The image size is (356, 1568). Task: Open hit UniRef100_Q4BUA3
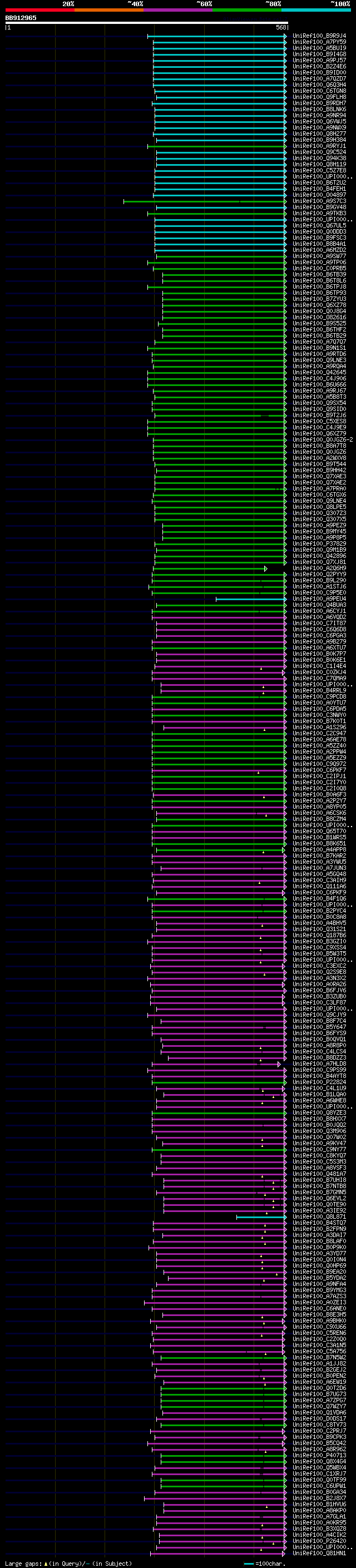pos(319,605)
